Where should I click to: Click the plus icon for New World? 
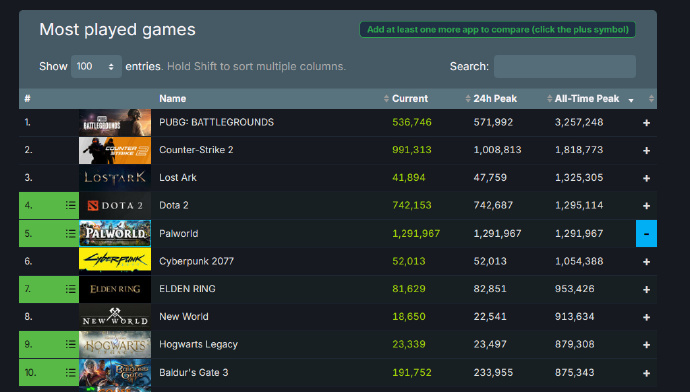[646, 317]
